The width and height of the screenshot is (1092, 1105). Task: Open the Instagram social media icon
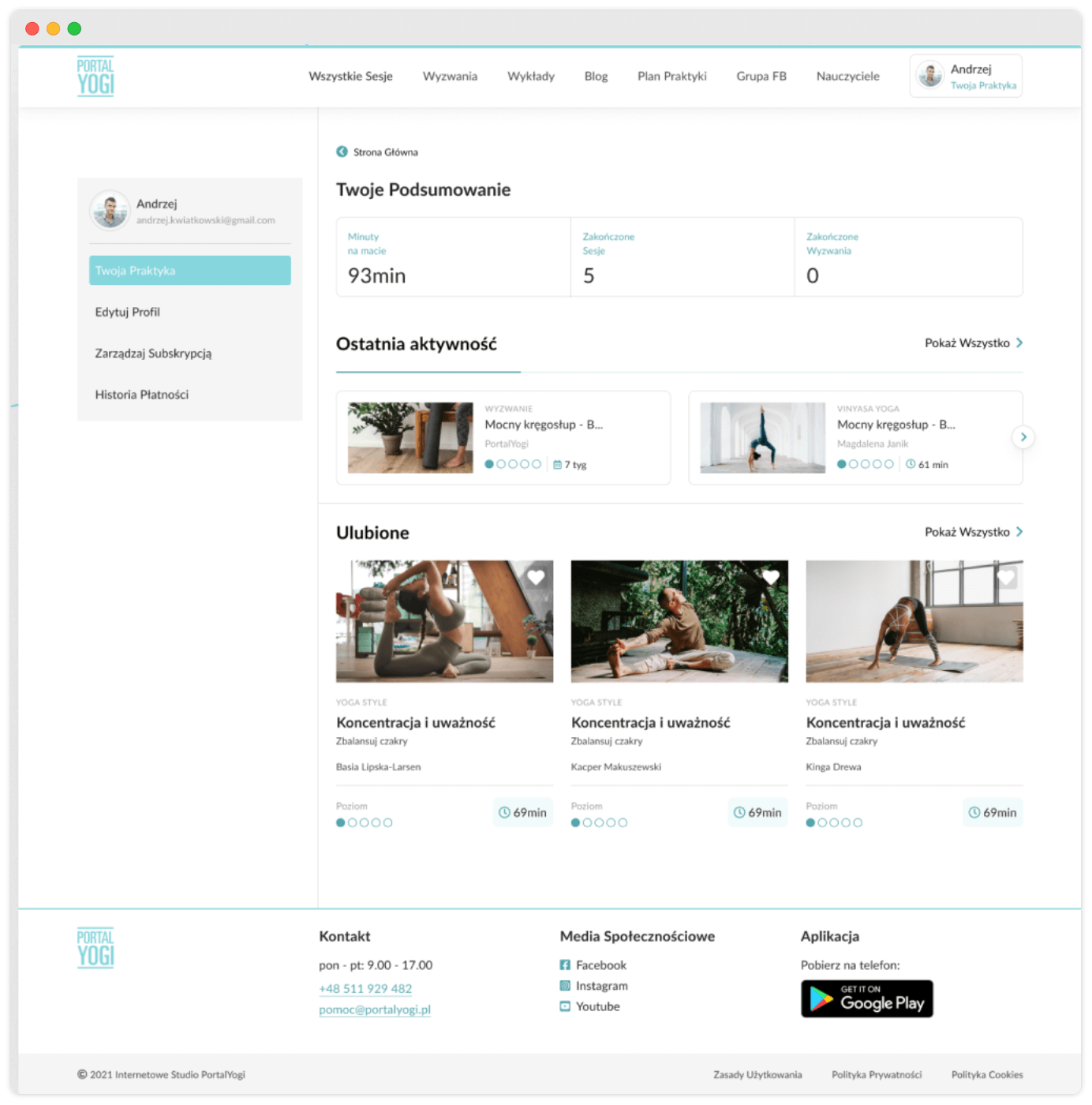click(565, 985)
